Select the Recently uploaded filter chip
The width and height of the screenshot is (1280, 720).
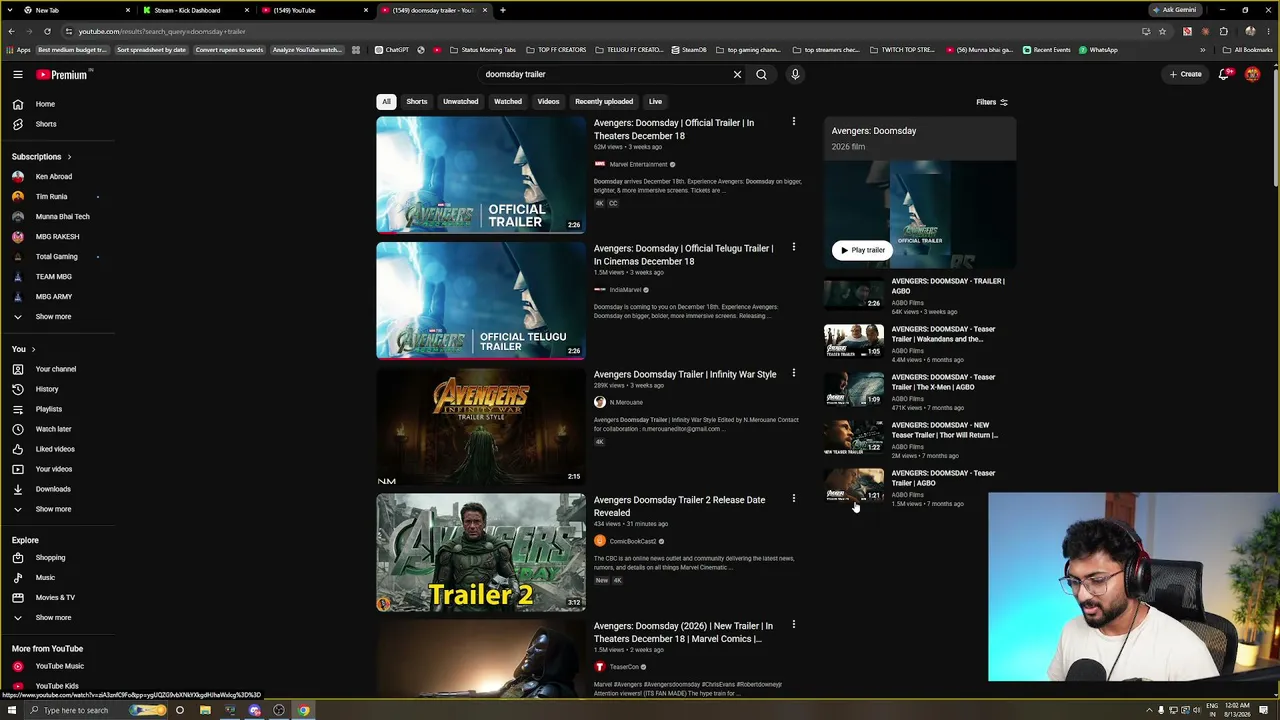point(604,101)
